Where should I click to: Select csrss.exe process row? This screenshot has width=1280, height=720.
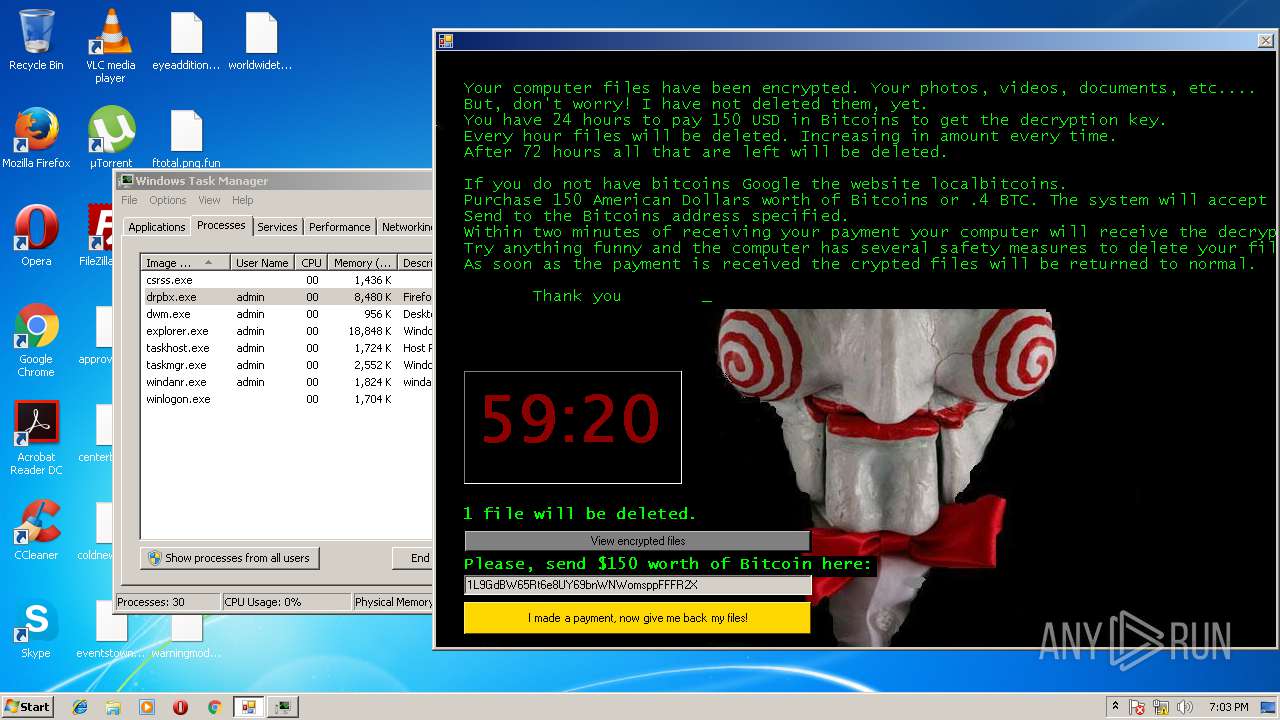[x=286, y=280]
